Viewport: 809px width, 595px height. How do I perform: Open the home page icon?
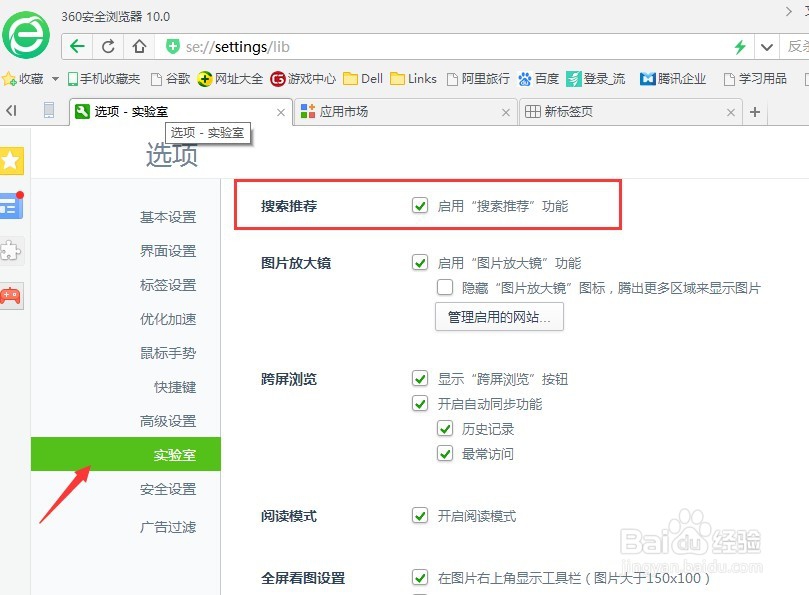click(x=139, y=47)
